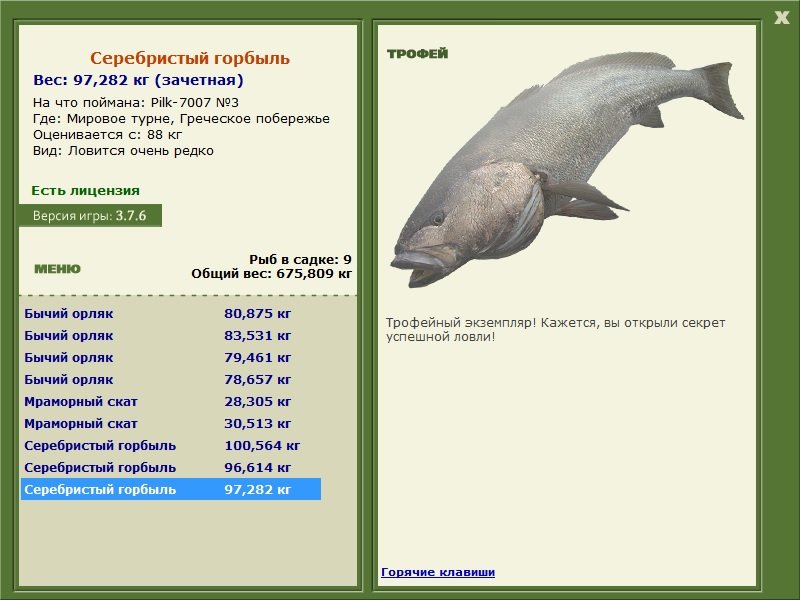Click the Версия игры: 3.7.6 badge

click(90, 215)
